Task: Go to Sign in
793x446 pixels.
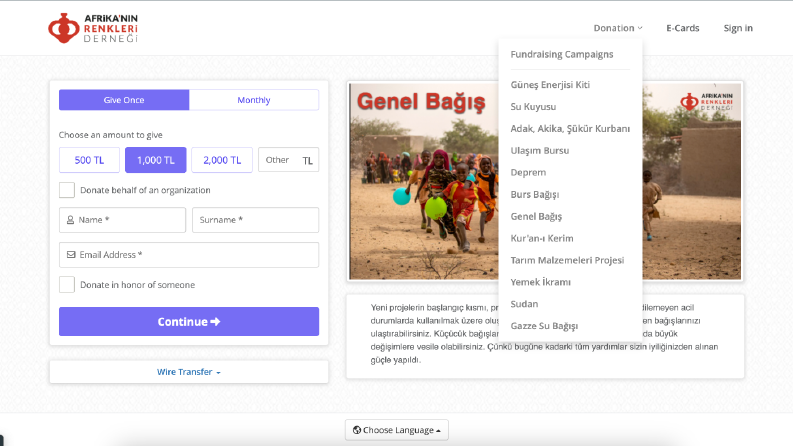Action: 738,28
